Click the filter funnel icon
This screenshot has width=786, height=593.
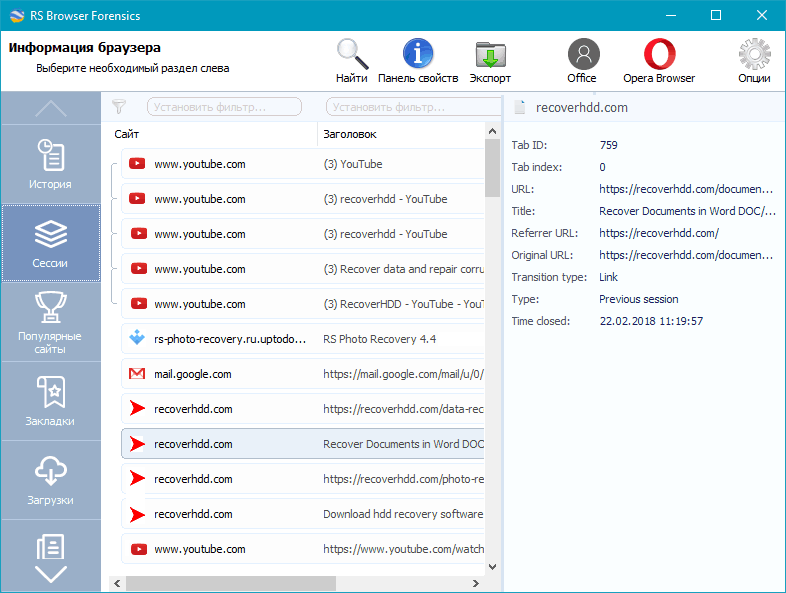click(x=119, y=106)
